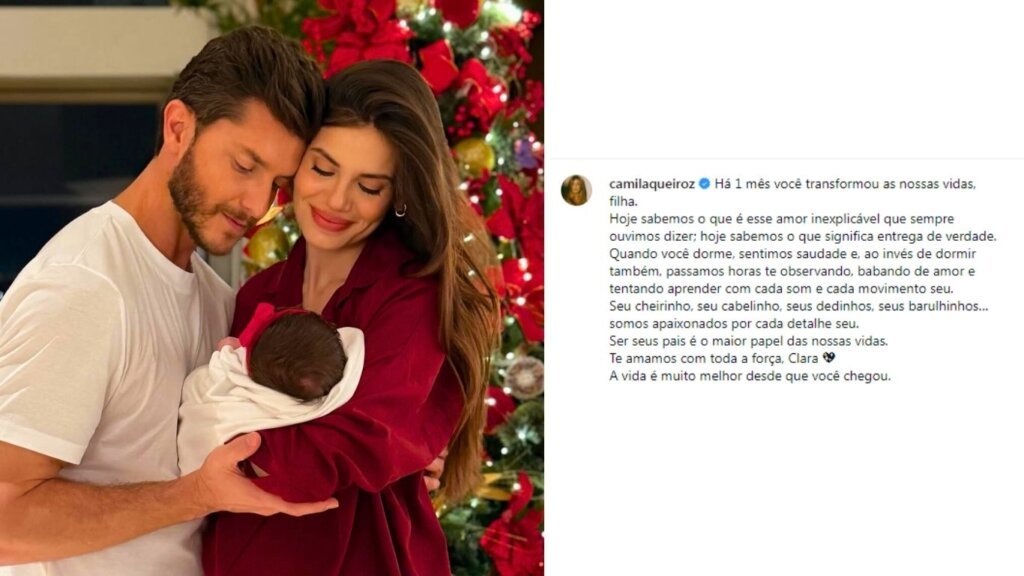Open the camilaqueiroz profile avatar
Viewport: 1024px width, 576px height.
pos(576,190)
